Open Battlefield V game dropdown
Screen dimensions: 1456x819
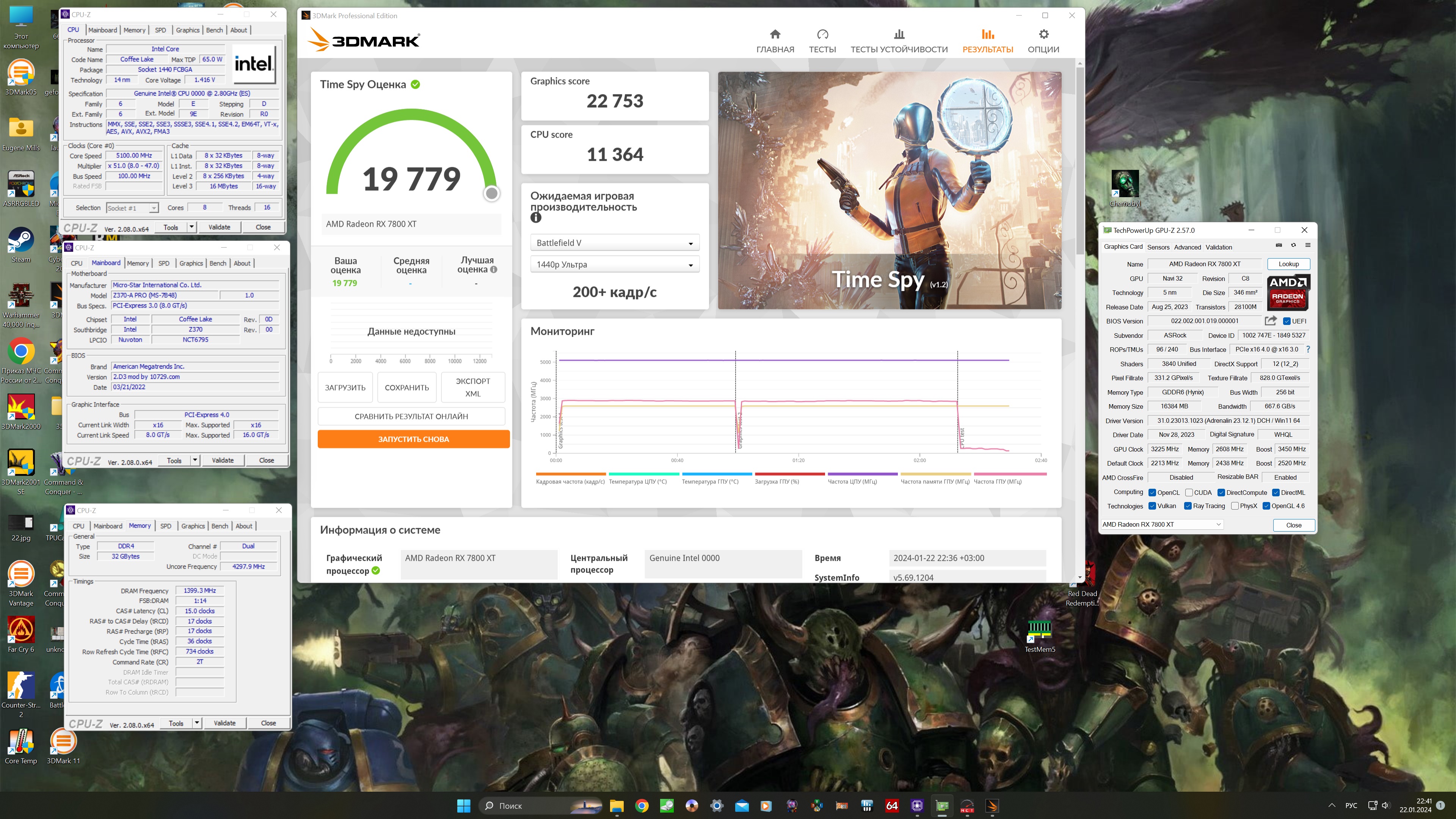[x=614, y=243]
